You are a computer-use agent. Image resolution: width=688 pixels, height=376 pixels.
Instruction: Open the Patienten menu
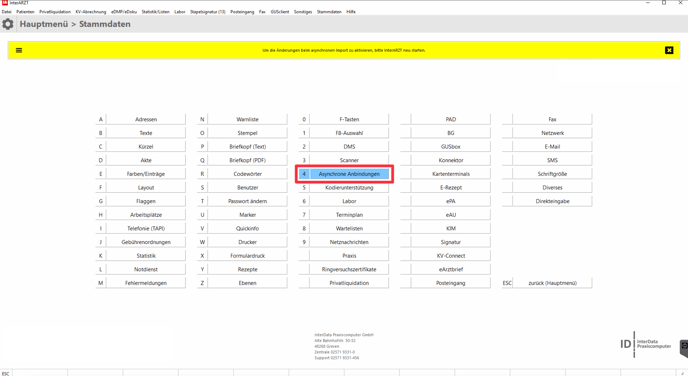25,12
